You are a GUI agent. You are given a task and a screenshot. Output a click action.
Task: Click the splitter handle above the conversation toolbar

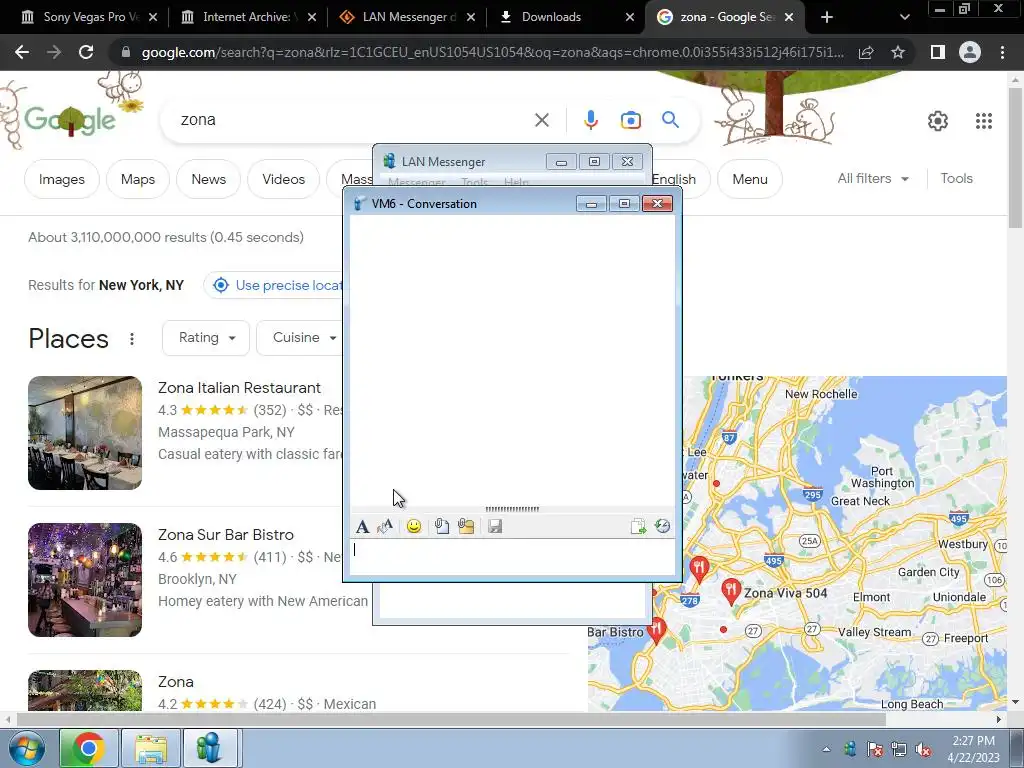(513, 509)
